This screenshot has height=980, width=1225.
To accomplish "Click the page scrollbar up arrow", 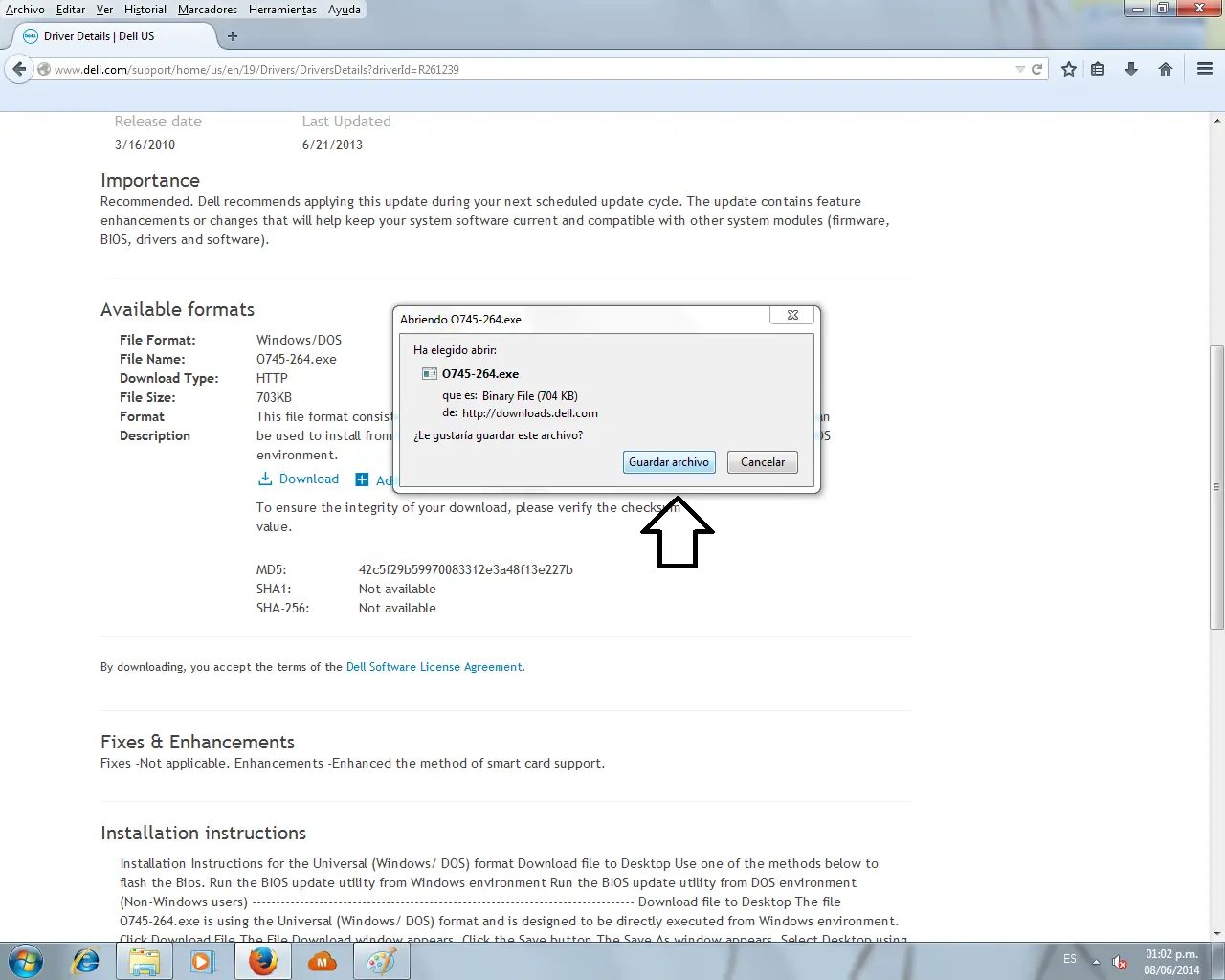I will coord(1217,122).
